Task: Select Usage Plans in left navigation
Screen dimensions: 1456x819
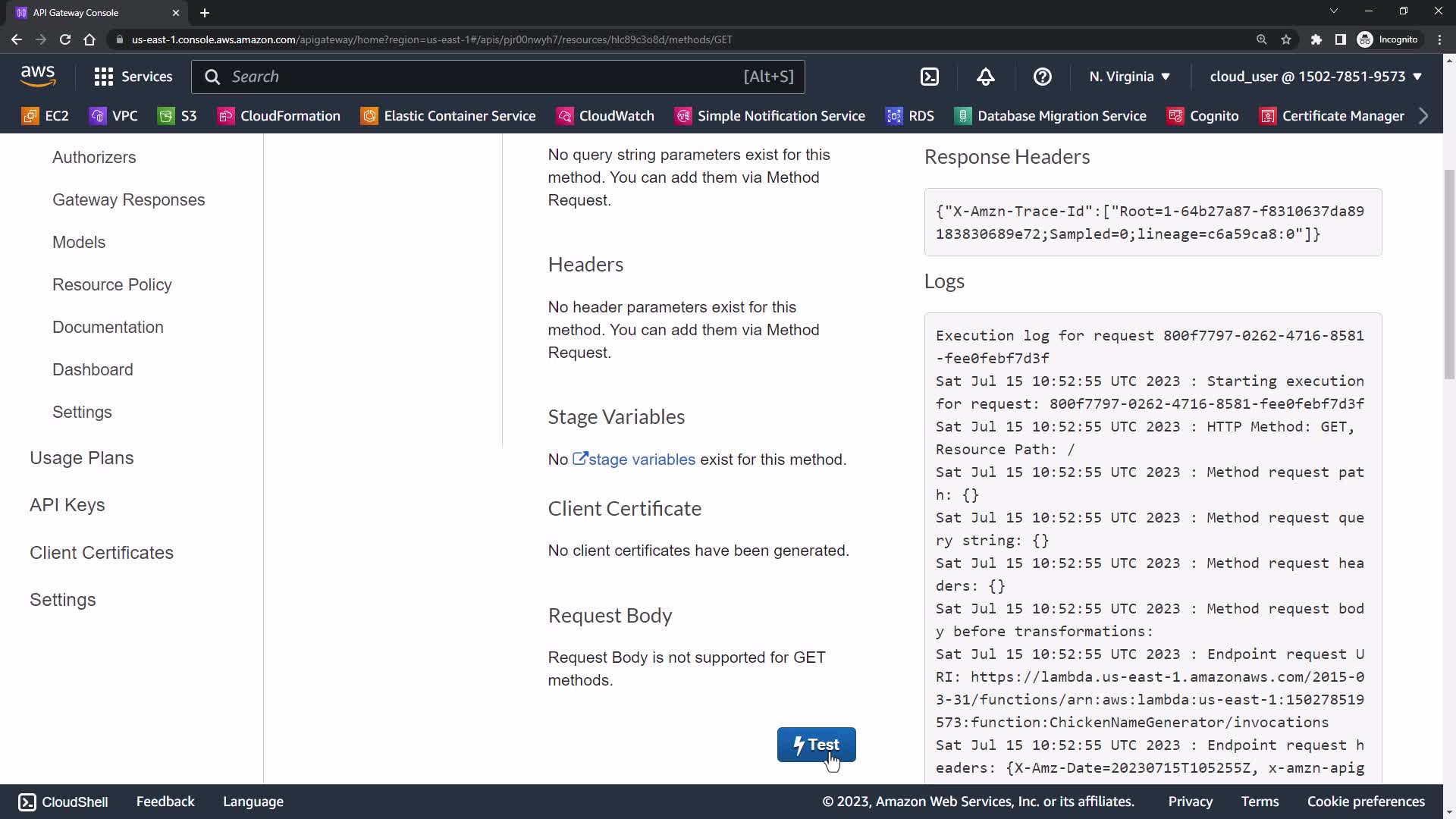Action: click(x=81, y=458)
